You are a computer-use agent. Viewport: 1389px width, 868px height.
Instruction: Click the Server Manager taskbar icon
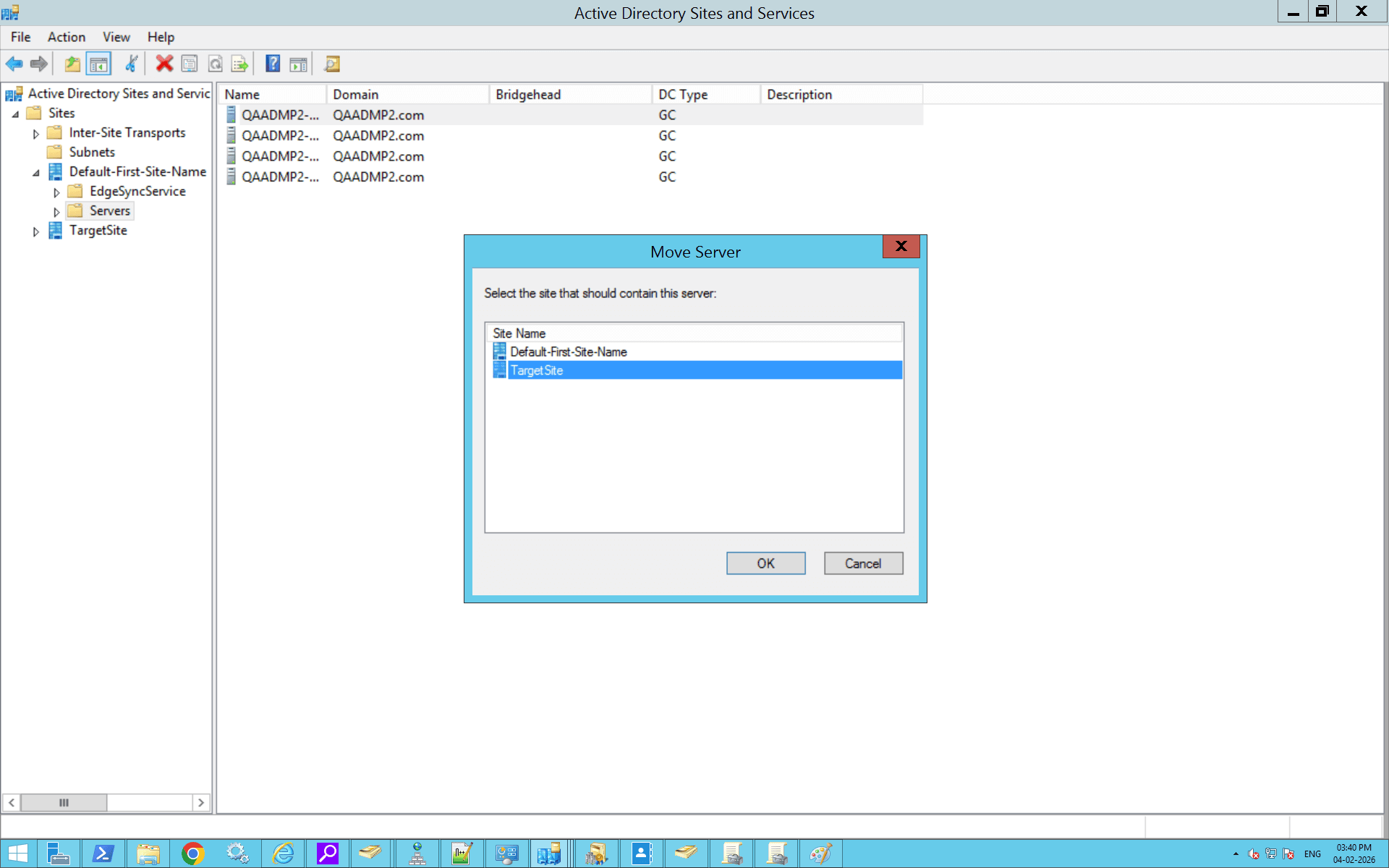(59, 854)
